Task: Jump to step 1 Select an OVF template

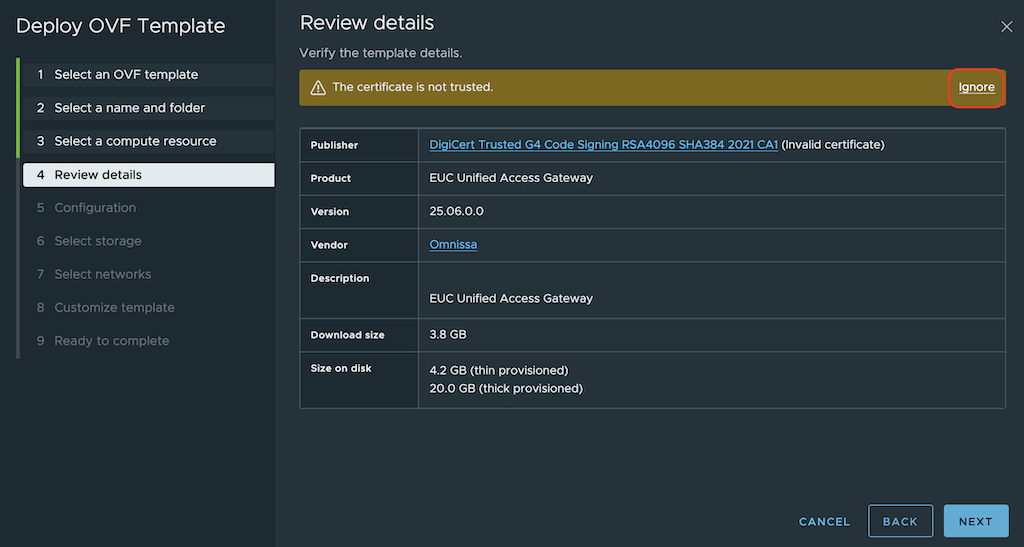Action: pyautogui.click(x=126, y=75)
